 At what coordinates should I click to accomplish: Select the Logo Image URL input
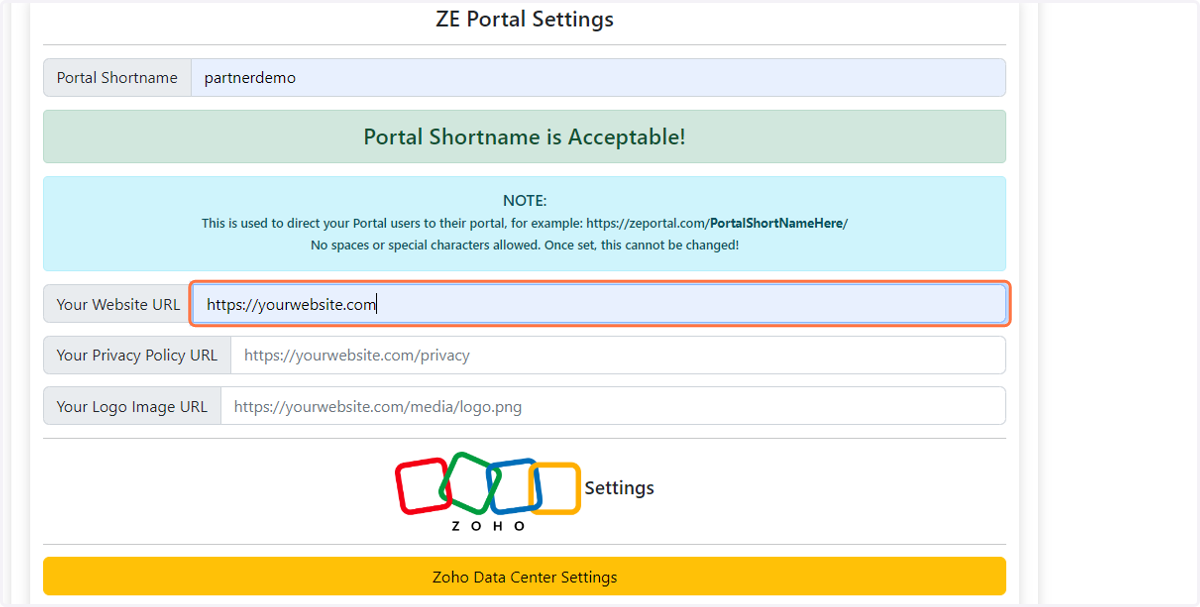point(613,406)
